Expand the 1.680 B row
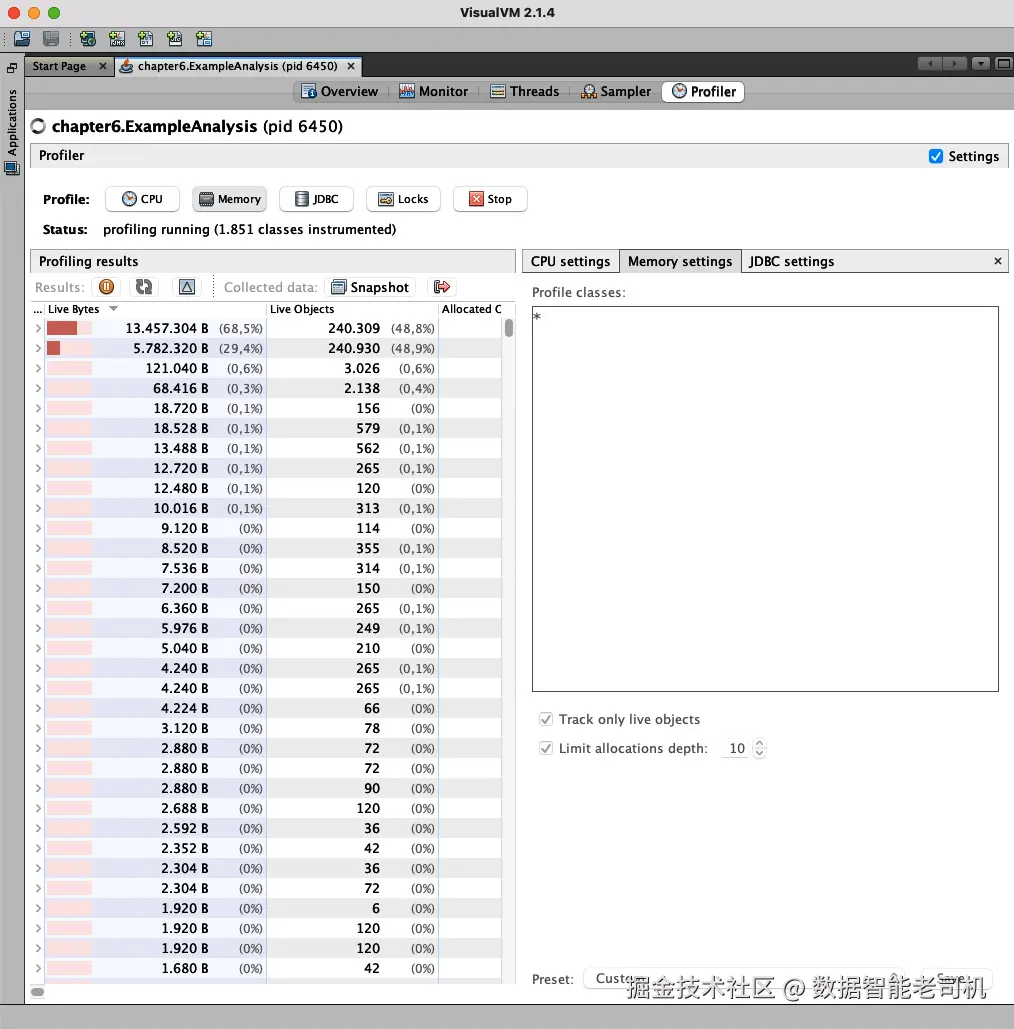The width and height of the screenshot is (1014, 1029). tap(38, 968)
